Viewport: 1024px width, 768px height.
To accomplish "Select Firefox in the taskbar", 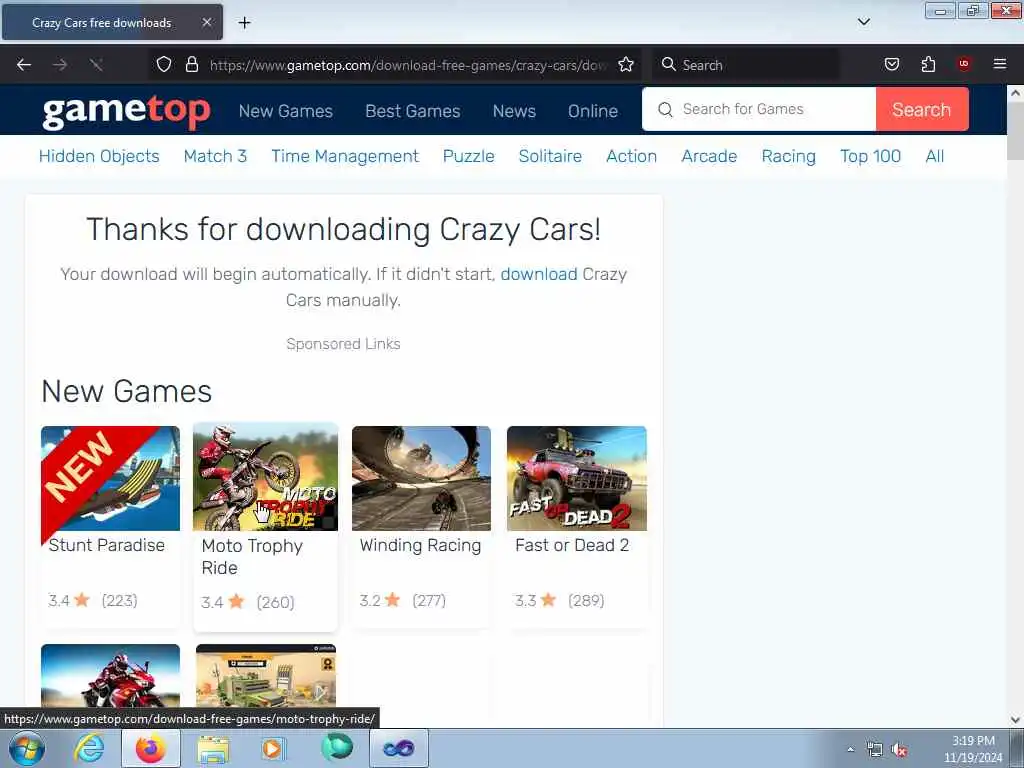I will tap(150, 748).
